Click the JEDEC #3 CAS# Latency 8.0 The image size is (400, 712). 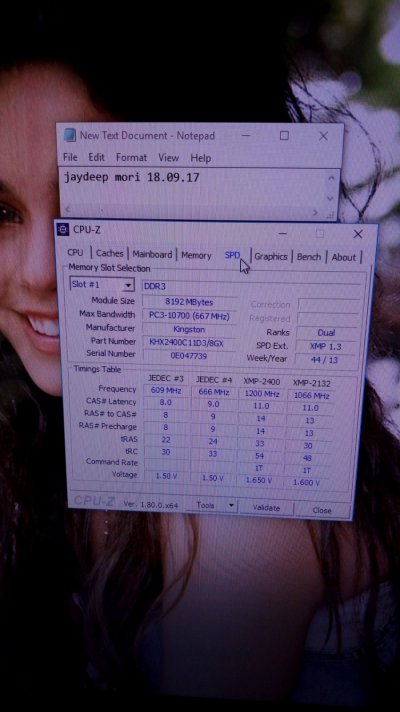point(166,402)
